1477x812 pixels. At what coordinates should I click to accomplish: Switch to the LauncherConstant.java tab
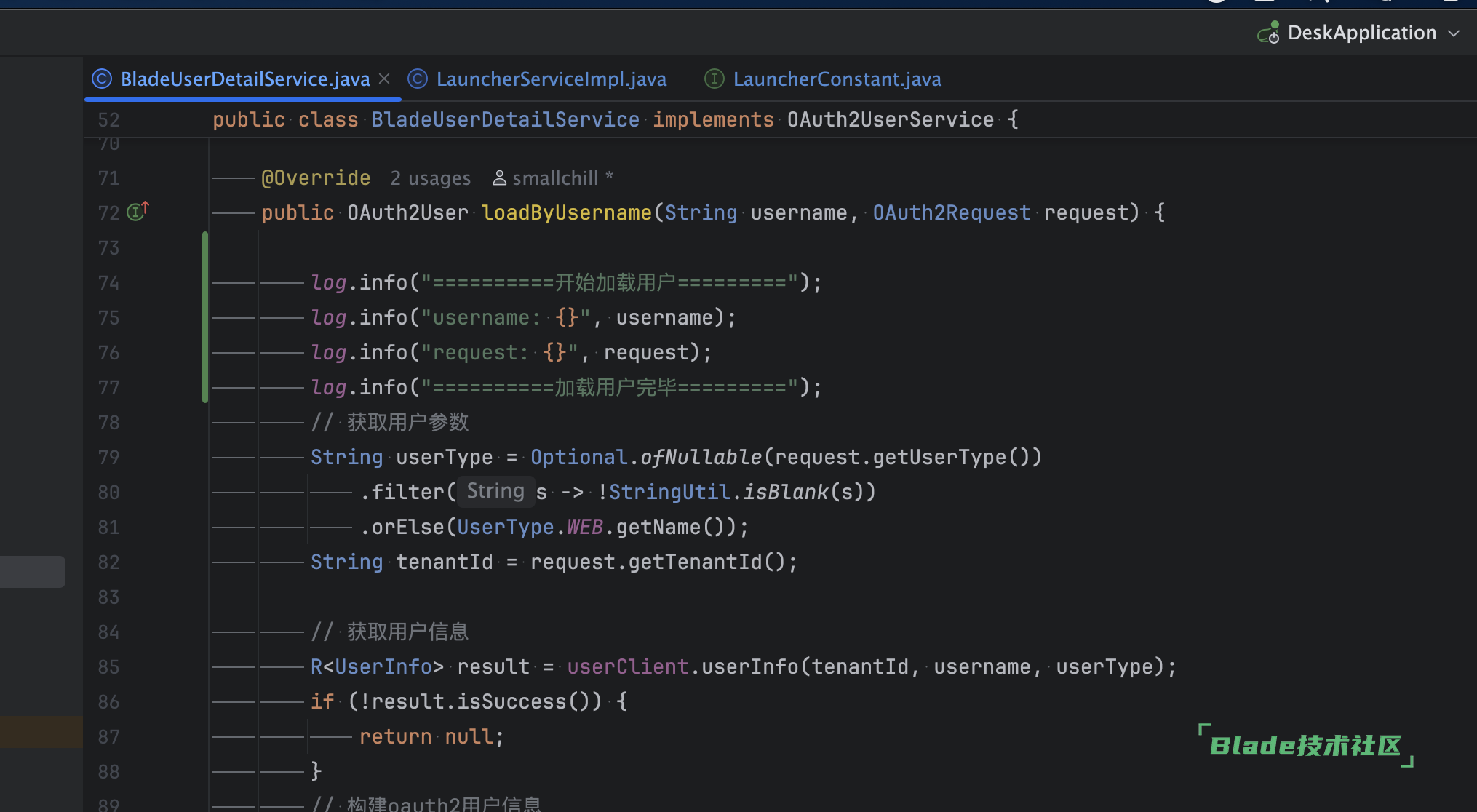(x=837, y=79)
